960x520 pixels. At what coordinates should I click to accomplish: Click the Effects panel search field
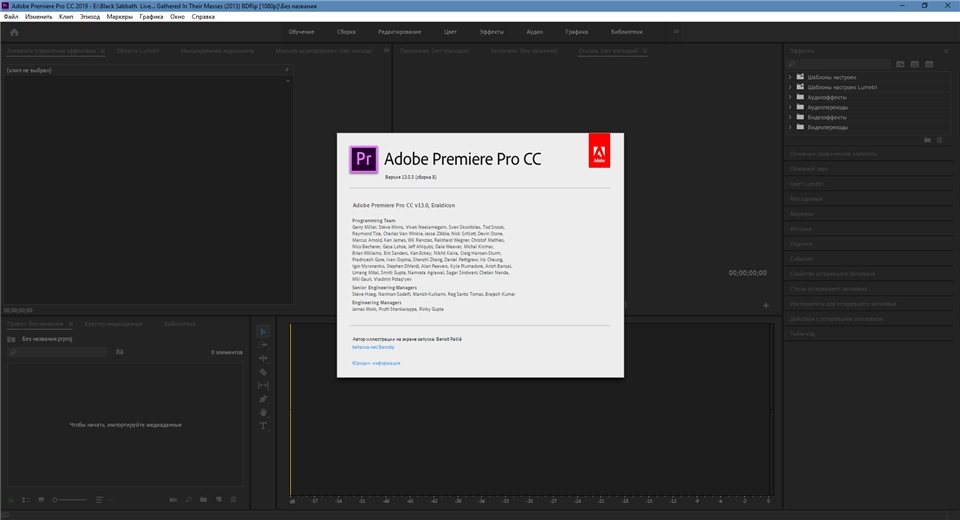[x=839, y=64]
